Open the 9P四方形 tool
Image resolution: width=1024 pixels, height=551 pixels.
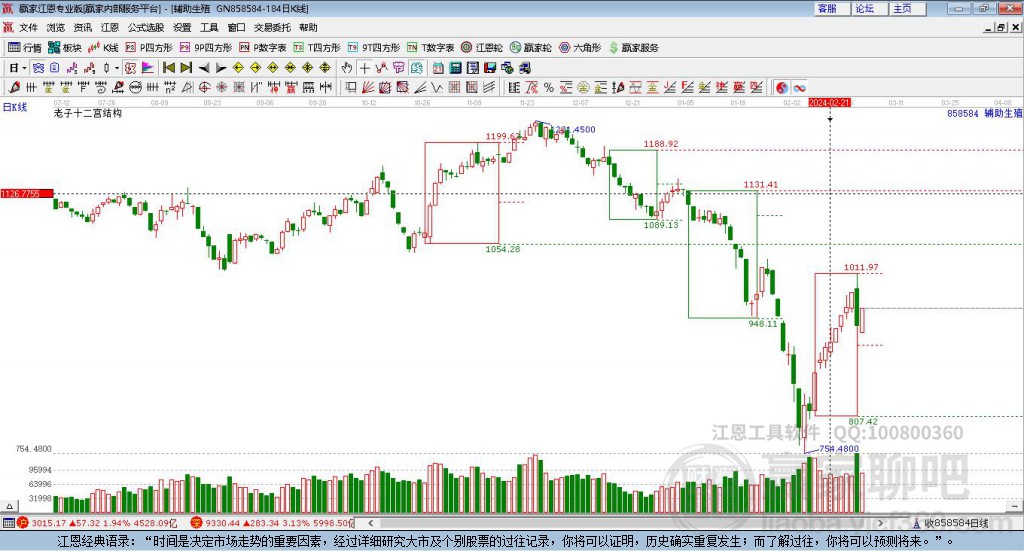point(206,48)
